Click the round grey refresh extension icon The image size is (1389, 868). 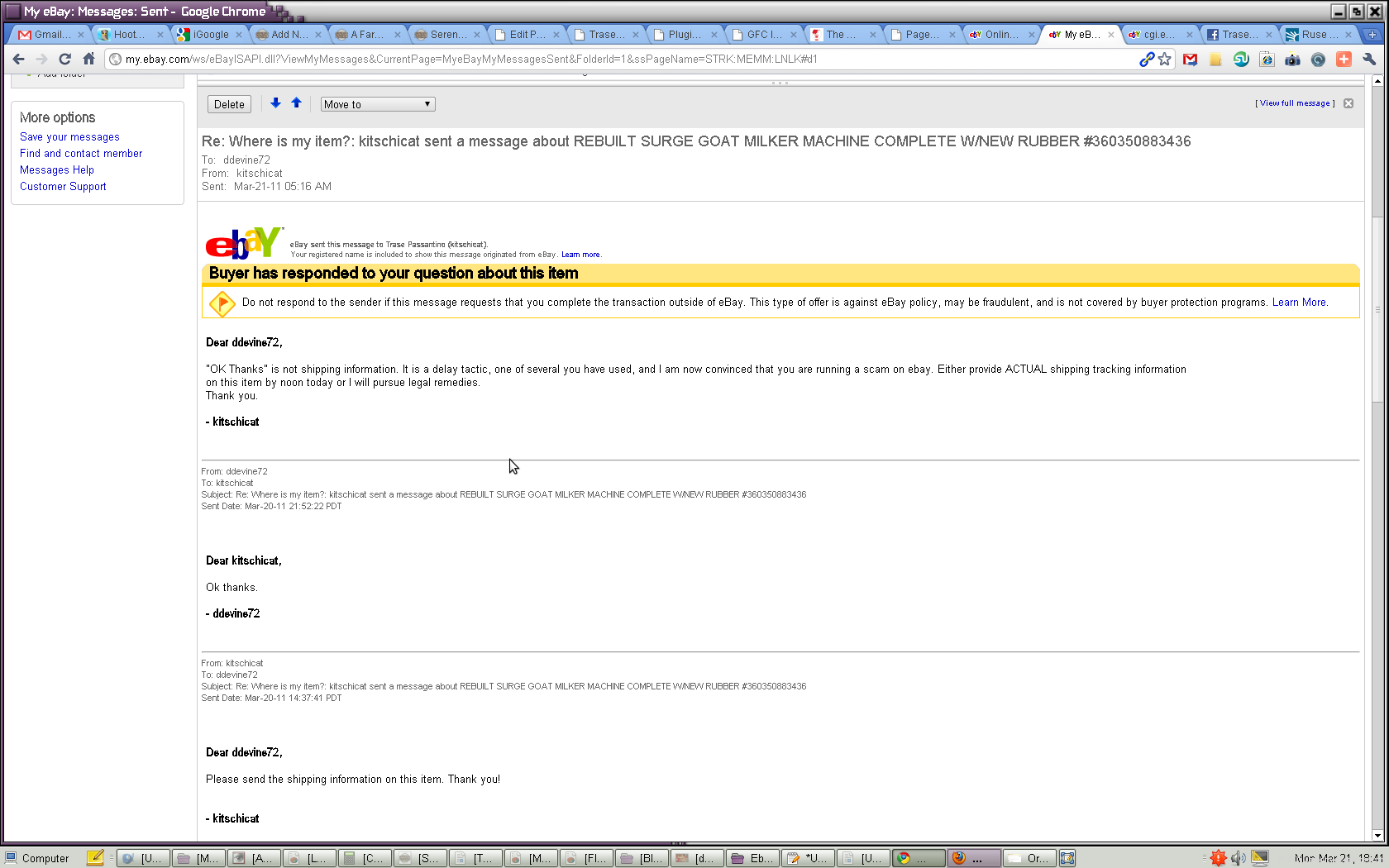(1318, 59)
